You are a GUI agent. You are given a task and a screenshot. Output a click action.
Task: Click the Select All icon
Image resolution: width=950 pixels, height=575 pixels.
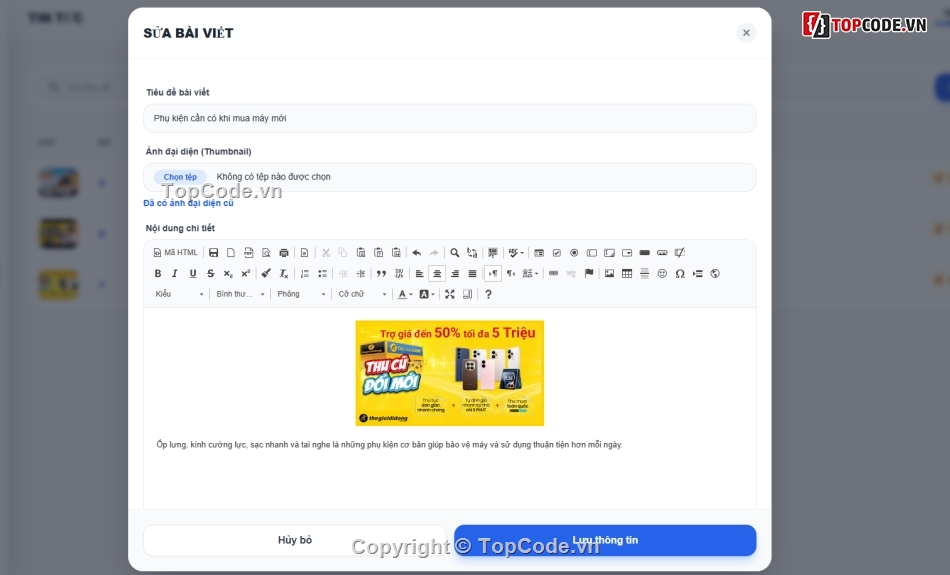[493, 253]
